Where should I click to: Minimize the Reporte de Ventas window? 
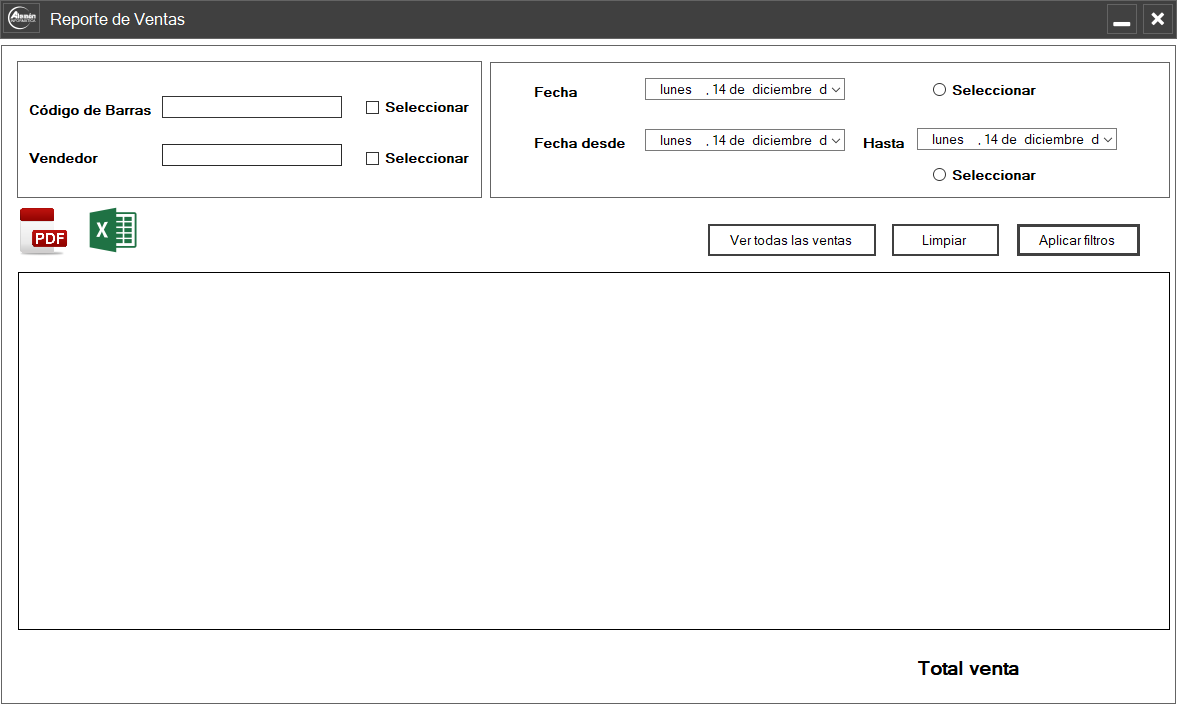[x=1122, y=19]
